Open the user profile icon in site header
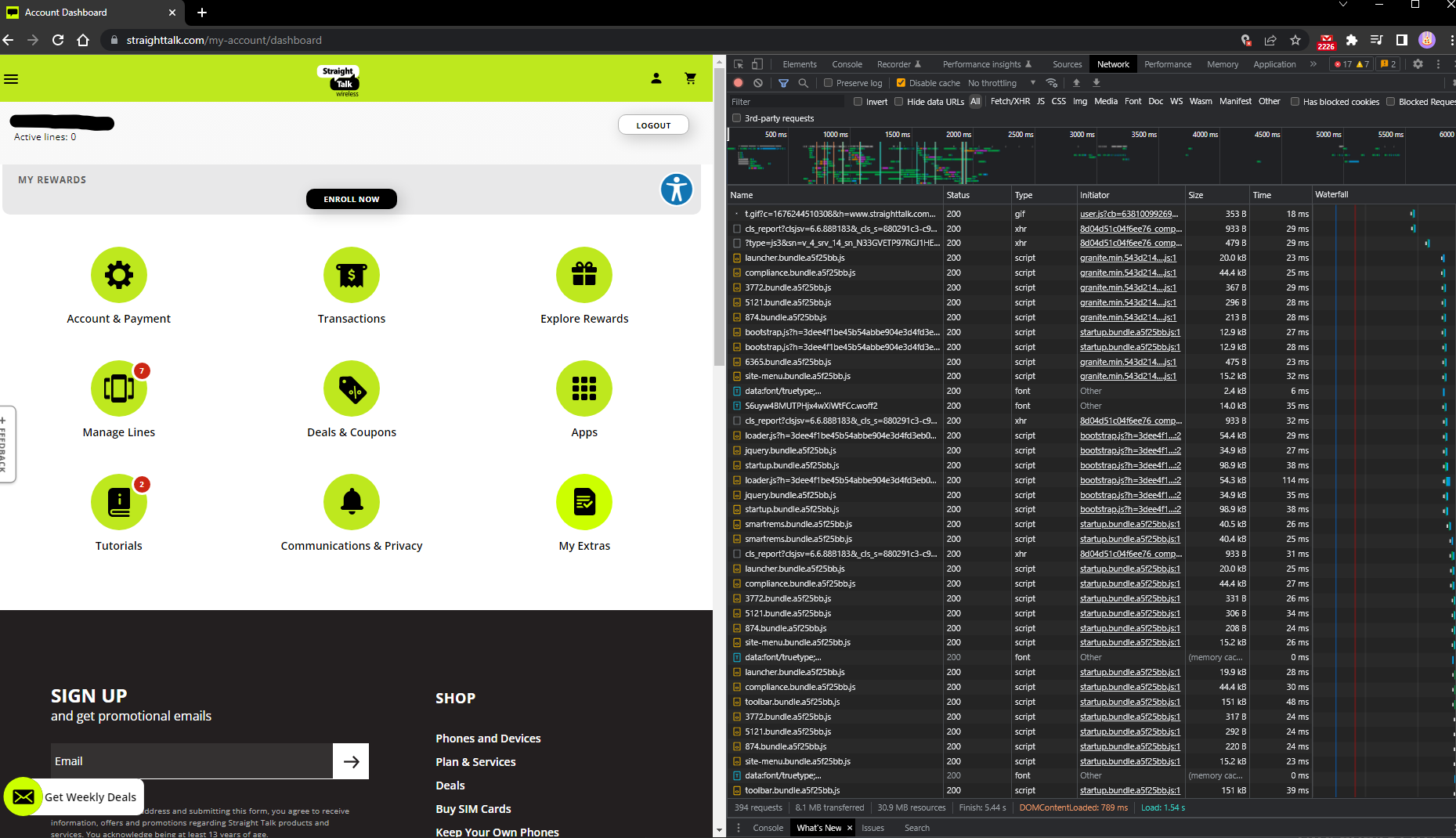 pyautogui.click(x=656, y=78)
